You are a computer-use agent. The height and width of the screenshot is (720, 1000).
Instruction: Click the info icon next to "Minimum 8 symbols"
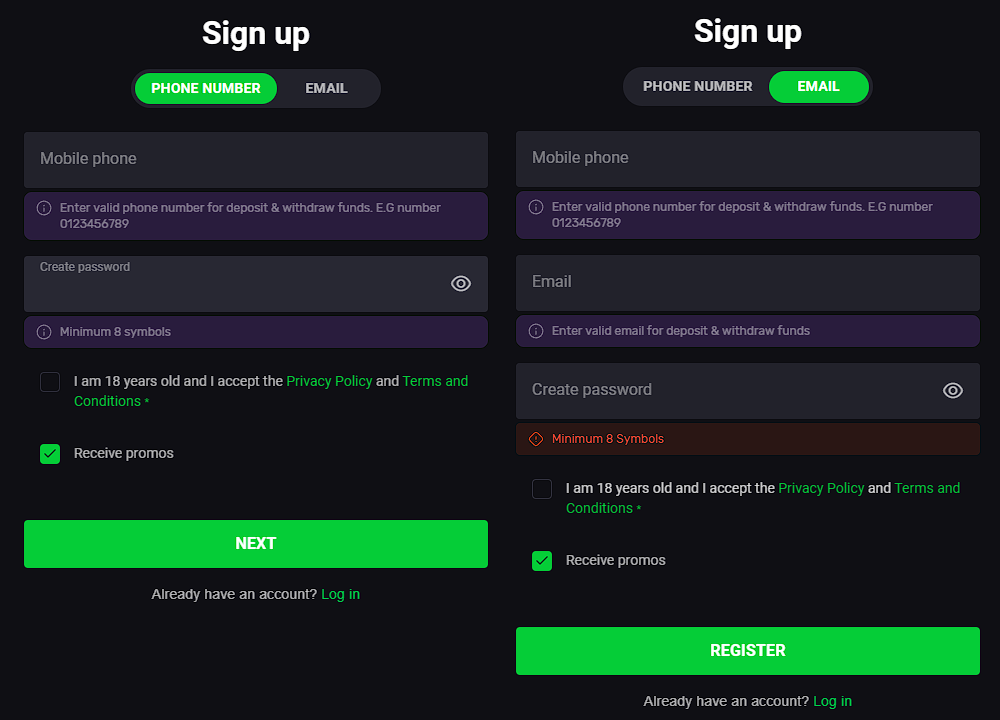tap(43, 331)
